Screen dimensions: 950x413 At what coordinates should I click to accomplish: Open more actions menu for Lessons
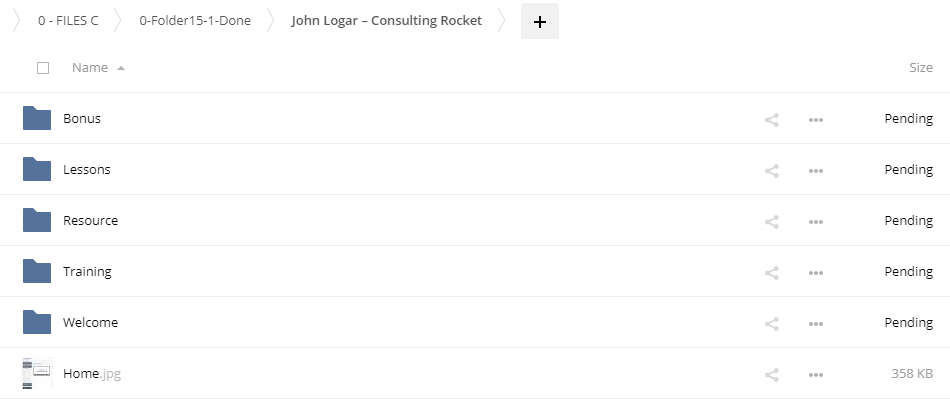pos(816,170)
